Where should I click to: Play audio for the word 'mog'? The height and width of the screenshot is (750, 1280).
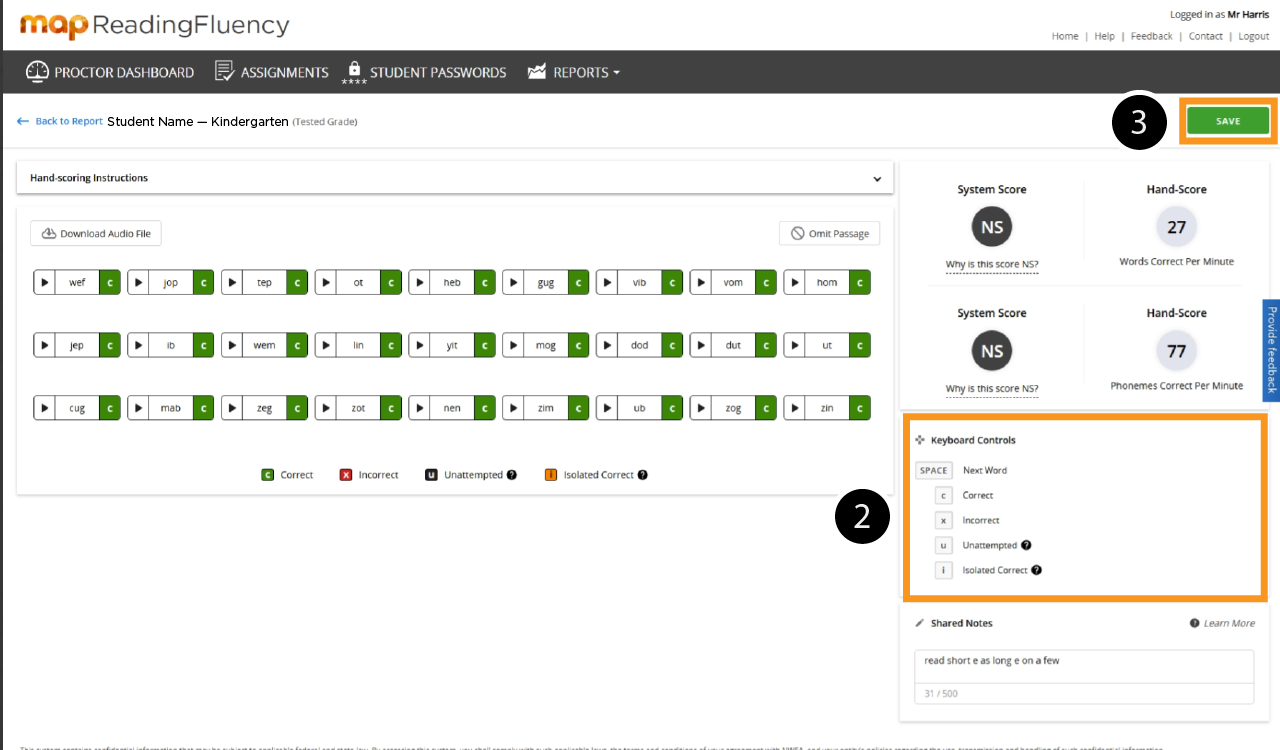[513, 345]
